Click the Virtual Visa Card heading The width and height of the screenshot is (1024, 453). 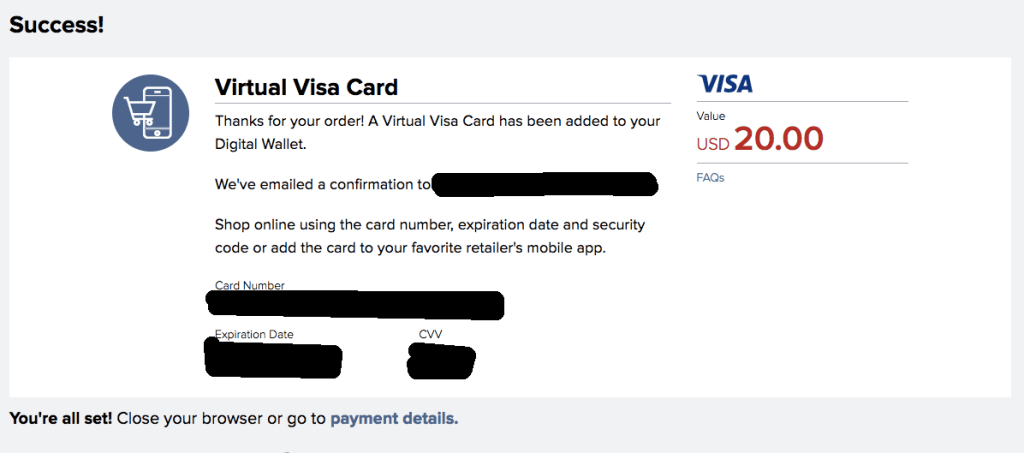[x=306, y=87]
